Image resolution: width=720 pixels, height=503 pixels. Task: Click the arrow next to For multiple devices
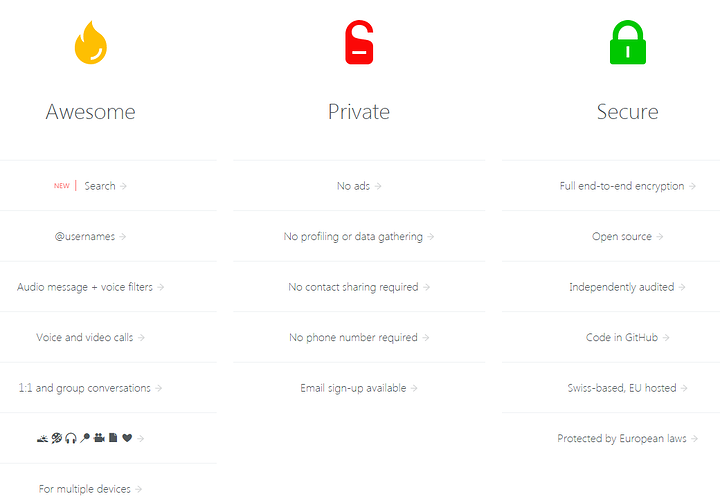139,489
